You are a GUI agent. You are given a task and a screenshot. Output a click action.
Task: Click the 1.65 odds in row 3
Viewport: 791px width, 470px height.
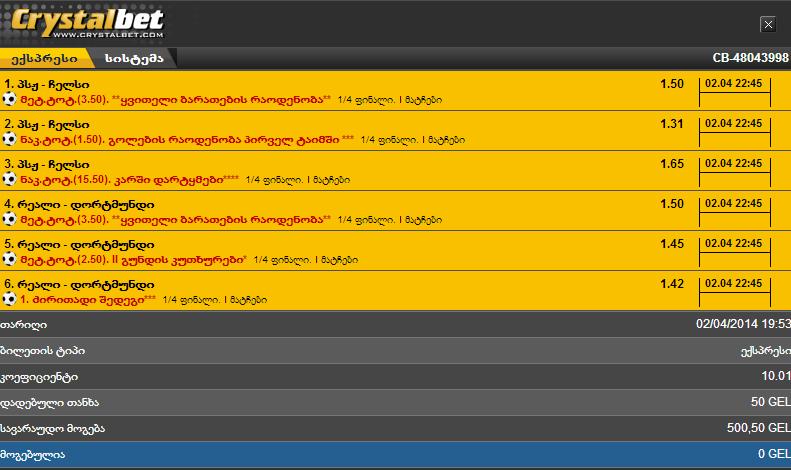672,163
